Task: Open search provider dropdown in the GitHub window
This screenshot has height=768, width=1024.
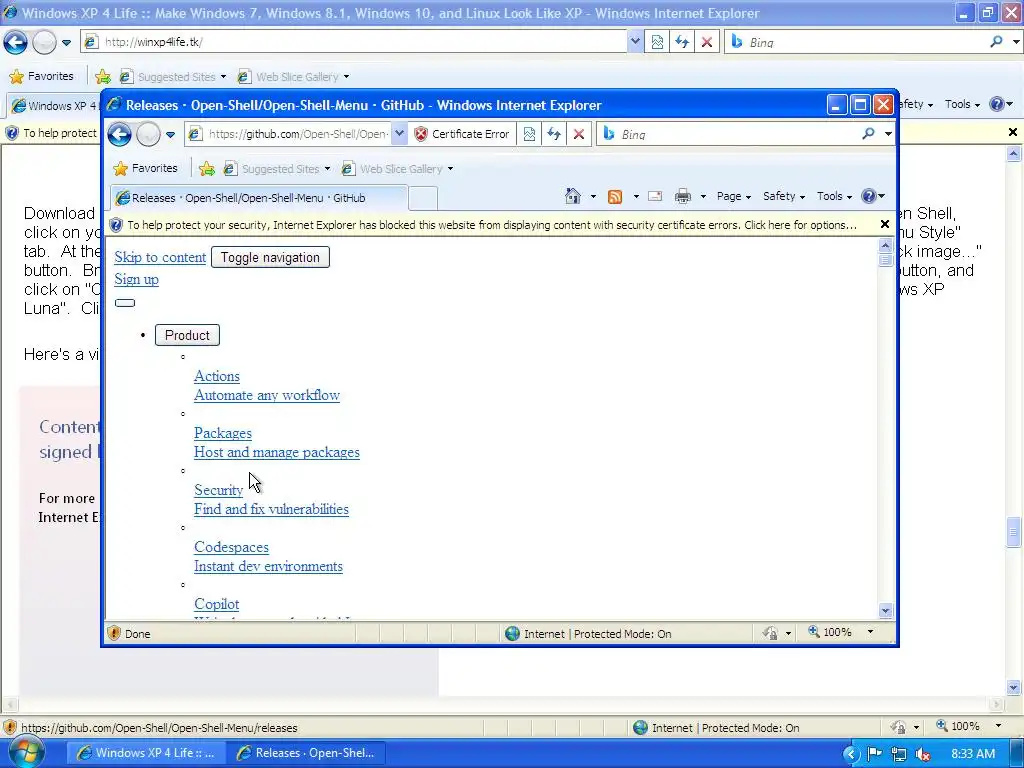Action: click(x=888, y=134)
